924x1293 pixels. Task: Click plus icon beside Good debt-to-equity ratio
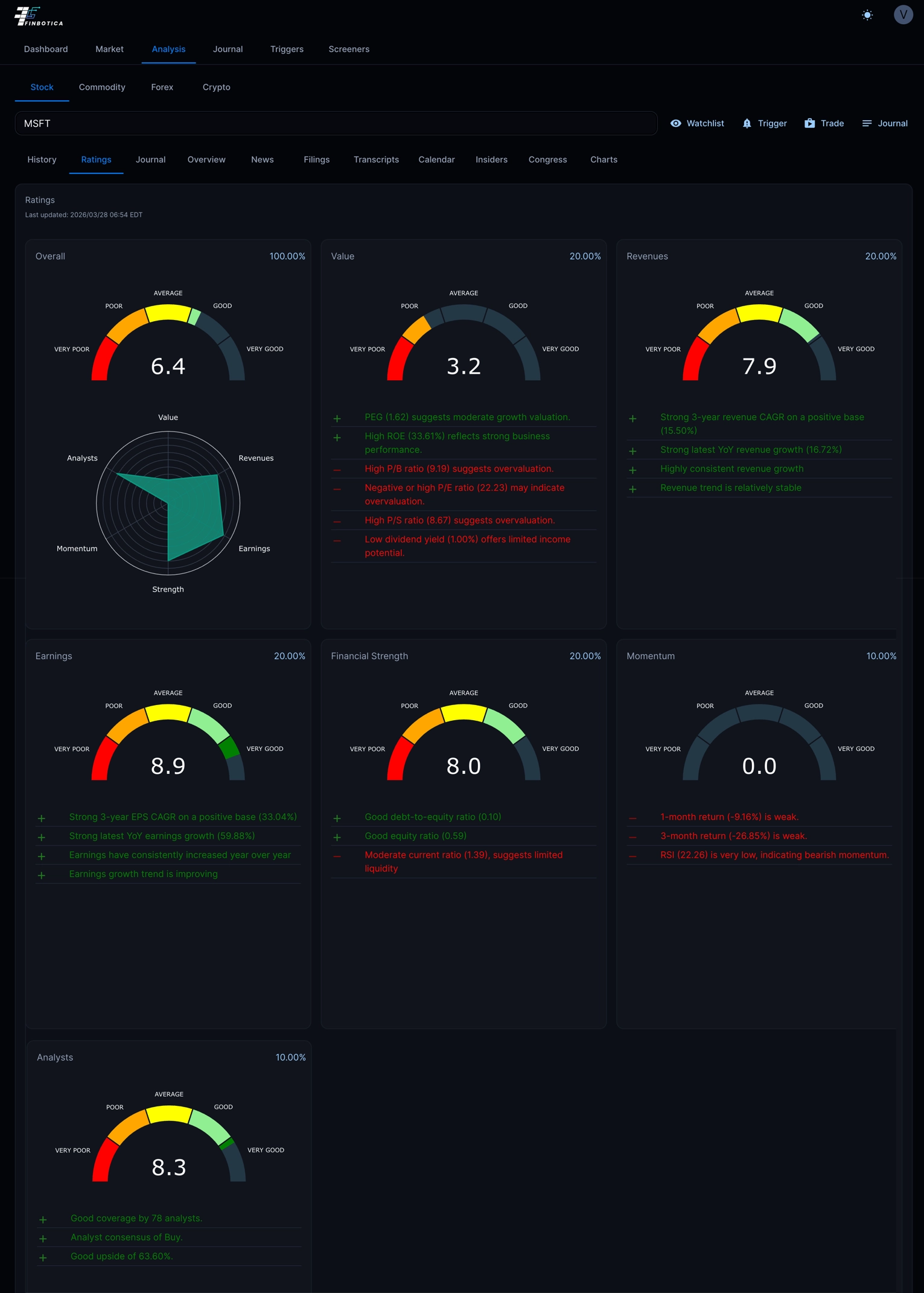[337, 818]
